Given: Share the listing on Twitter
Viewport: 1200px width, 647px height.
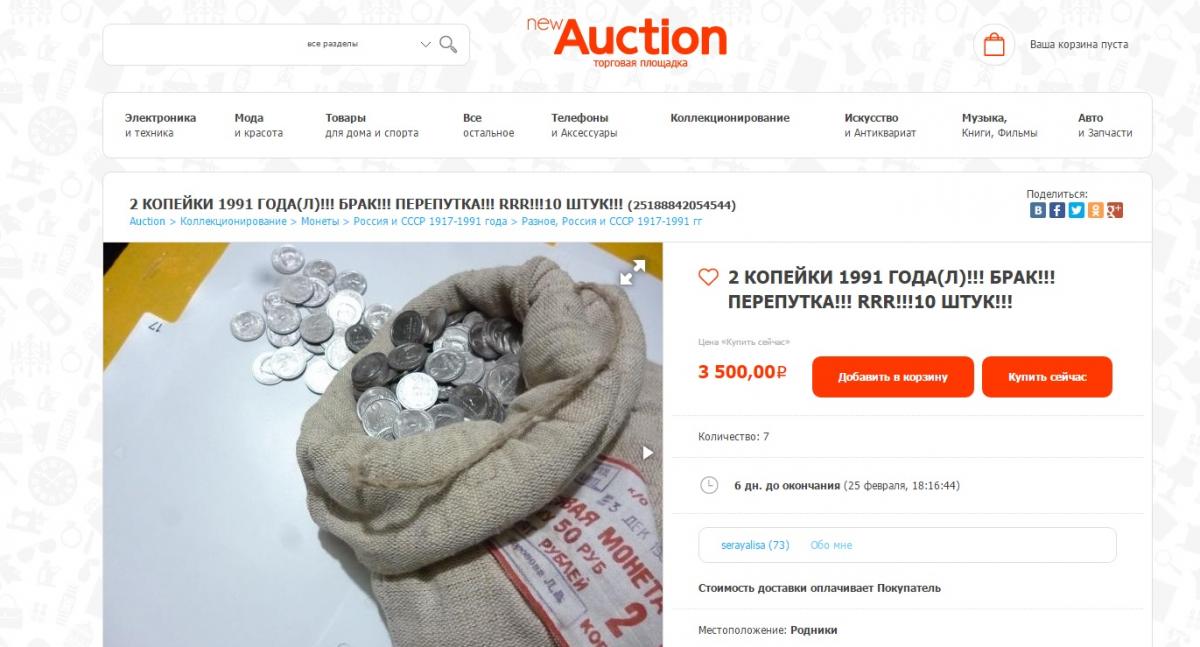Looking at the screenshot, I should pyautogui.click(x=1076, y=210).
